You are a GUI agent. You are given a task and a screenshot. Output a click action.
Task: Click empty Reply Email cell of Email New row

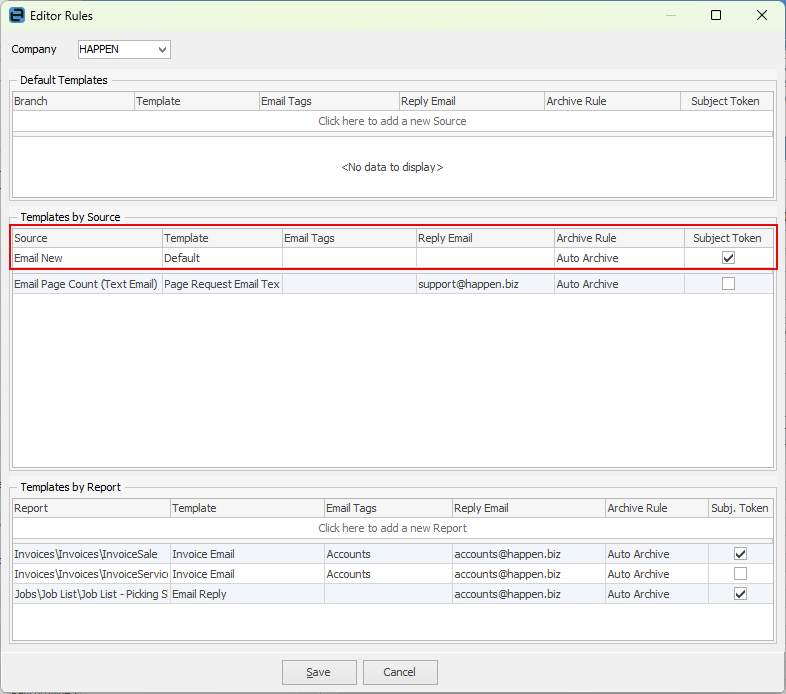[x=485, y=258]
